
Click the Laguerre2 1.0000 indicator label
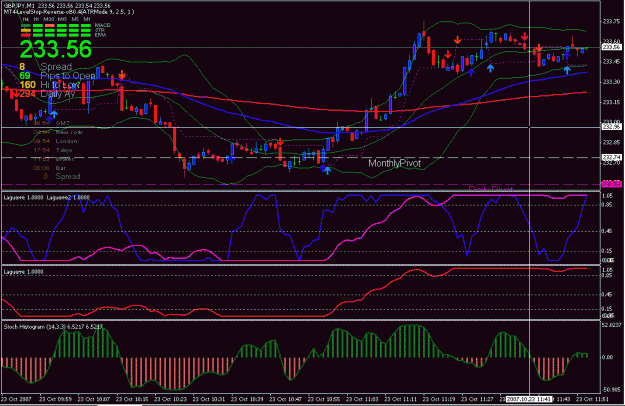coord(68,198)
